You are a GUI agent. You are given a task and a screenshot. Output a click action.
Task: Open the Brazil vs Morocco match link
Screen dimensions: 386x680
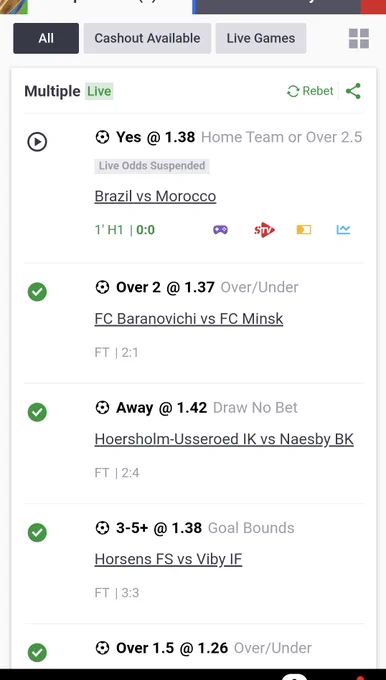tap(155, 196)
